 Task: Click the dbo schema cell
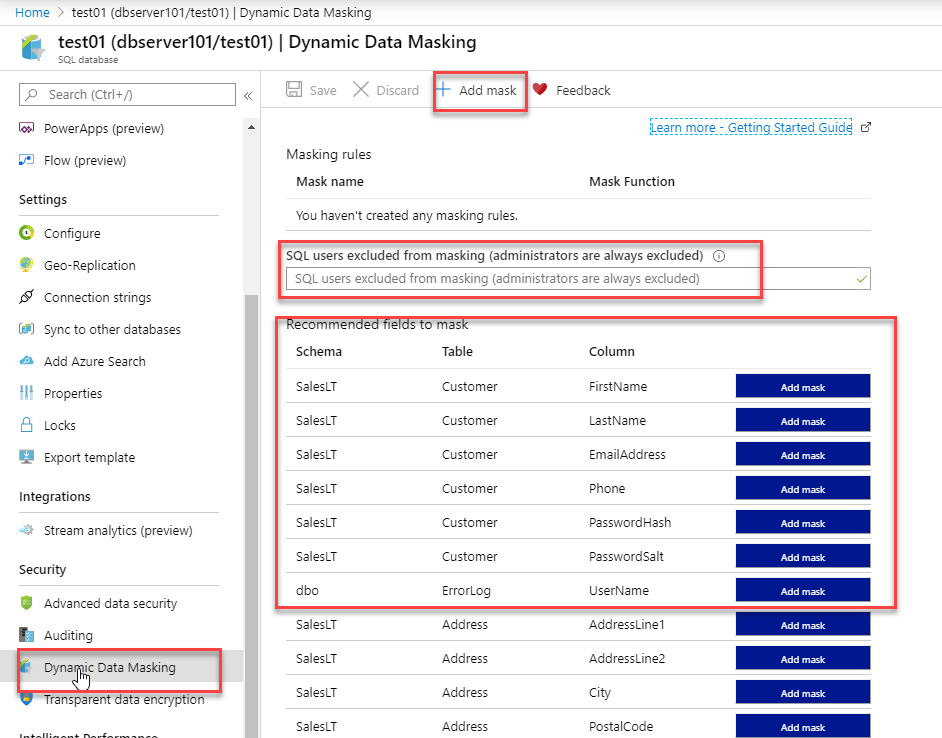click(x=307, y=590)
